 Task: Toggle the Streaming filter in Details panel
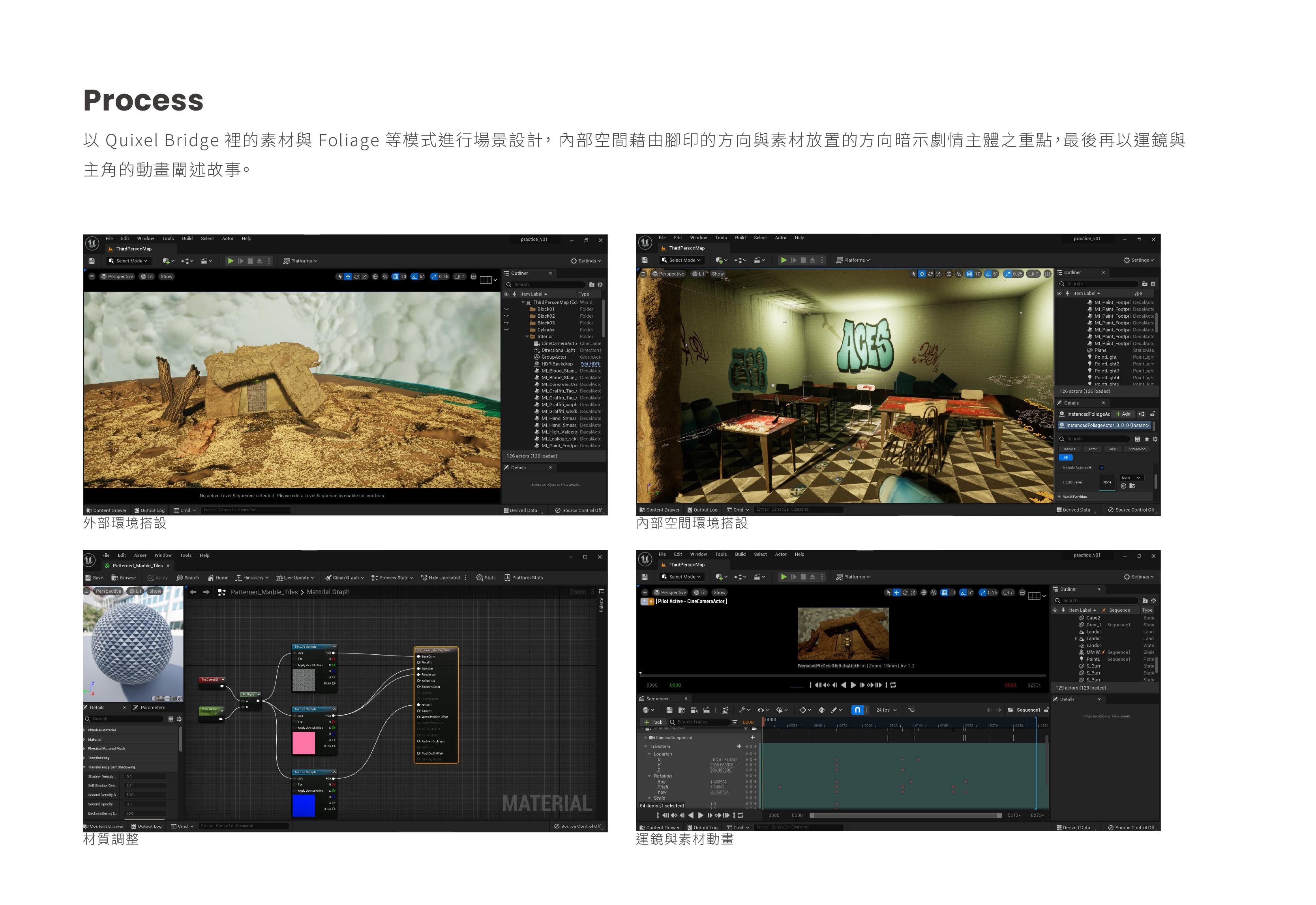tap(1137, 449)
